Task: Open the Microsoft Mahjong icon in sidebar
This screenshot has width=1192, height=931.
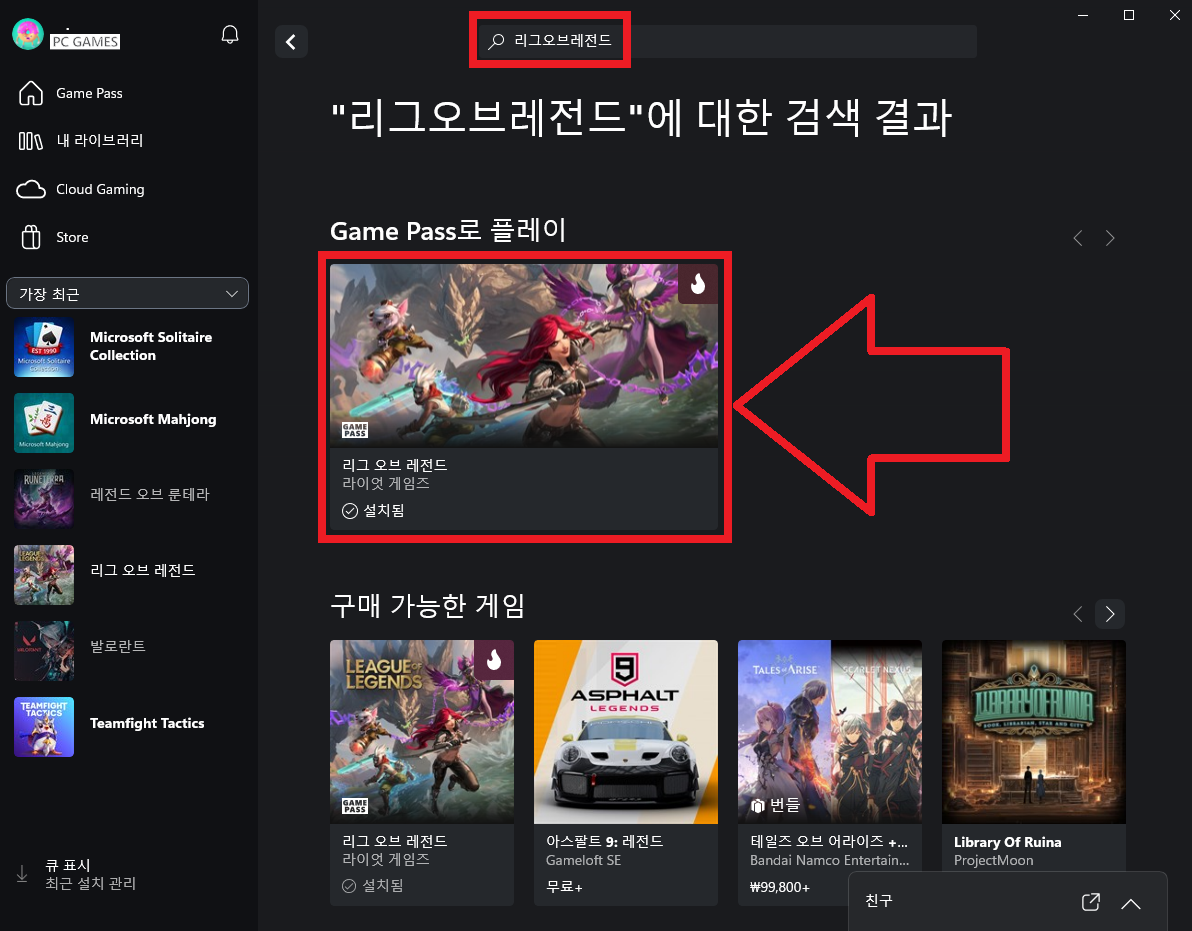Action: (x=44, y=423)
